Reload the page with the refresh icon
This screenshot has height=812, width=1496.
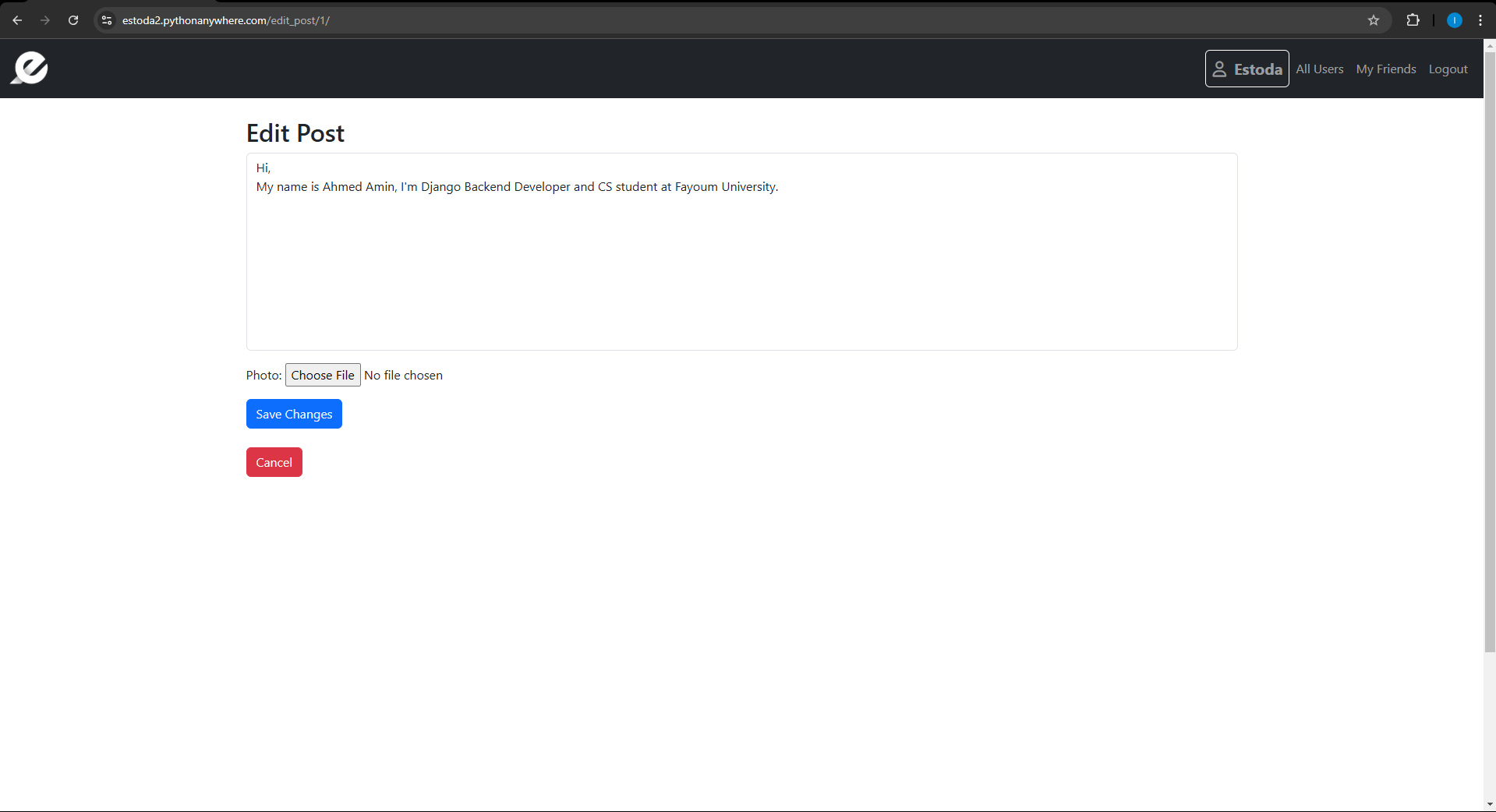73,20
